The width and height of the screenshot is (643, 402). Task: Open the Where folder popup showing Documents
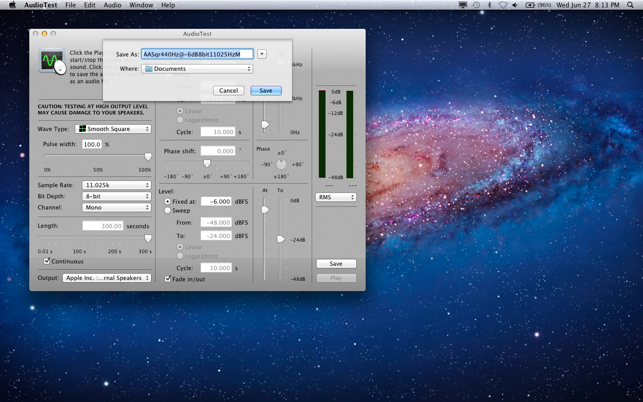click(197, 69)
